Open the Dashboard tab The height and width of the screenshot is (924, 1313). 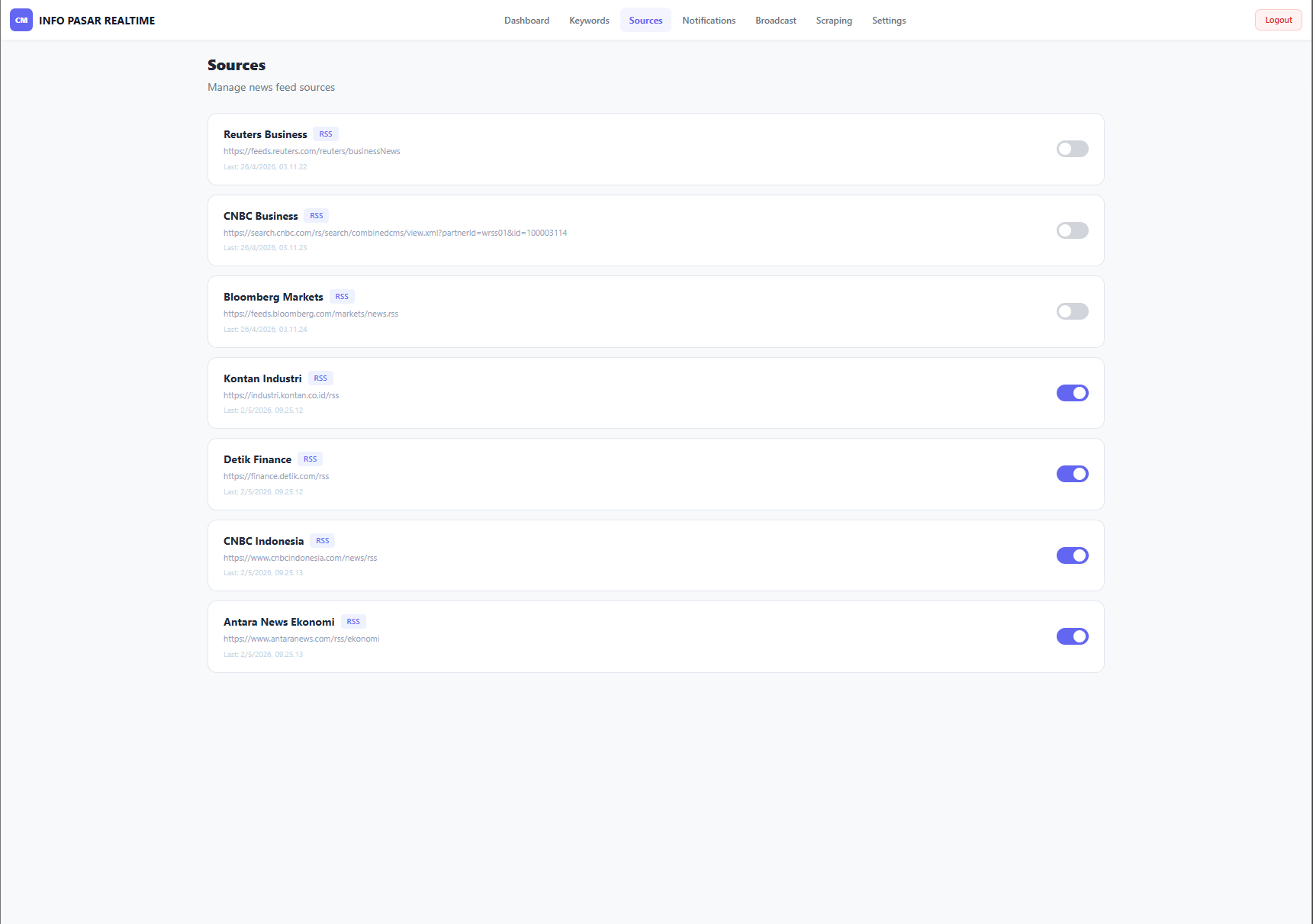point(526,21)
